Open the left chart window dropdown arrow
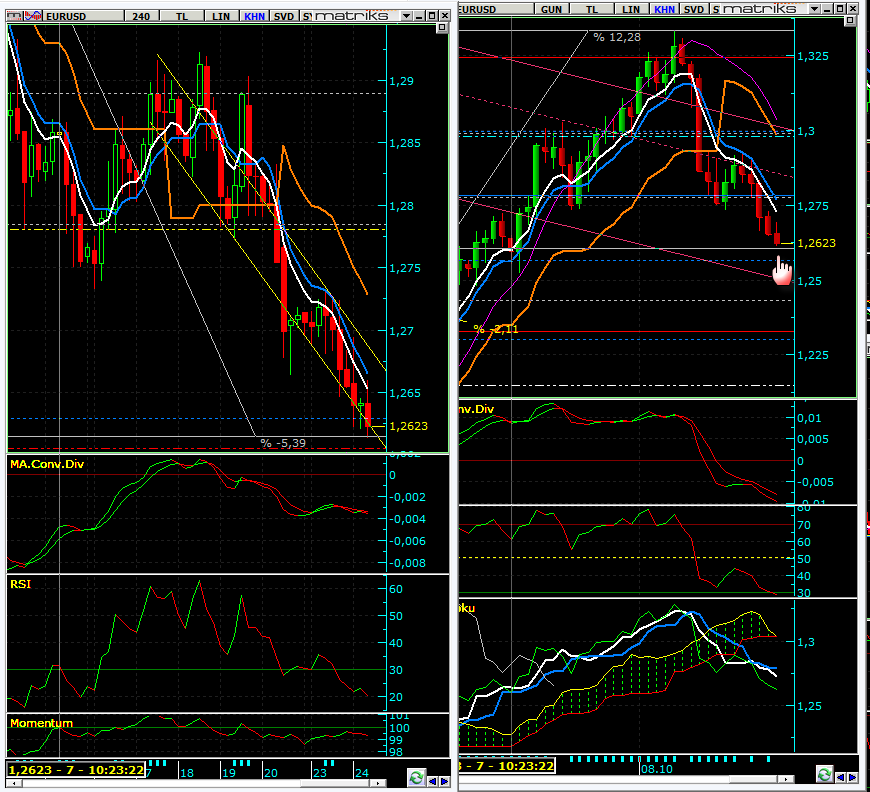 pyautogui.click(x=405, y=16)
